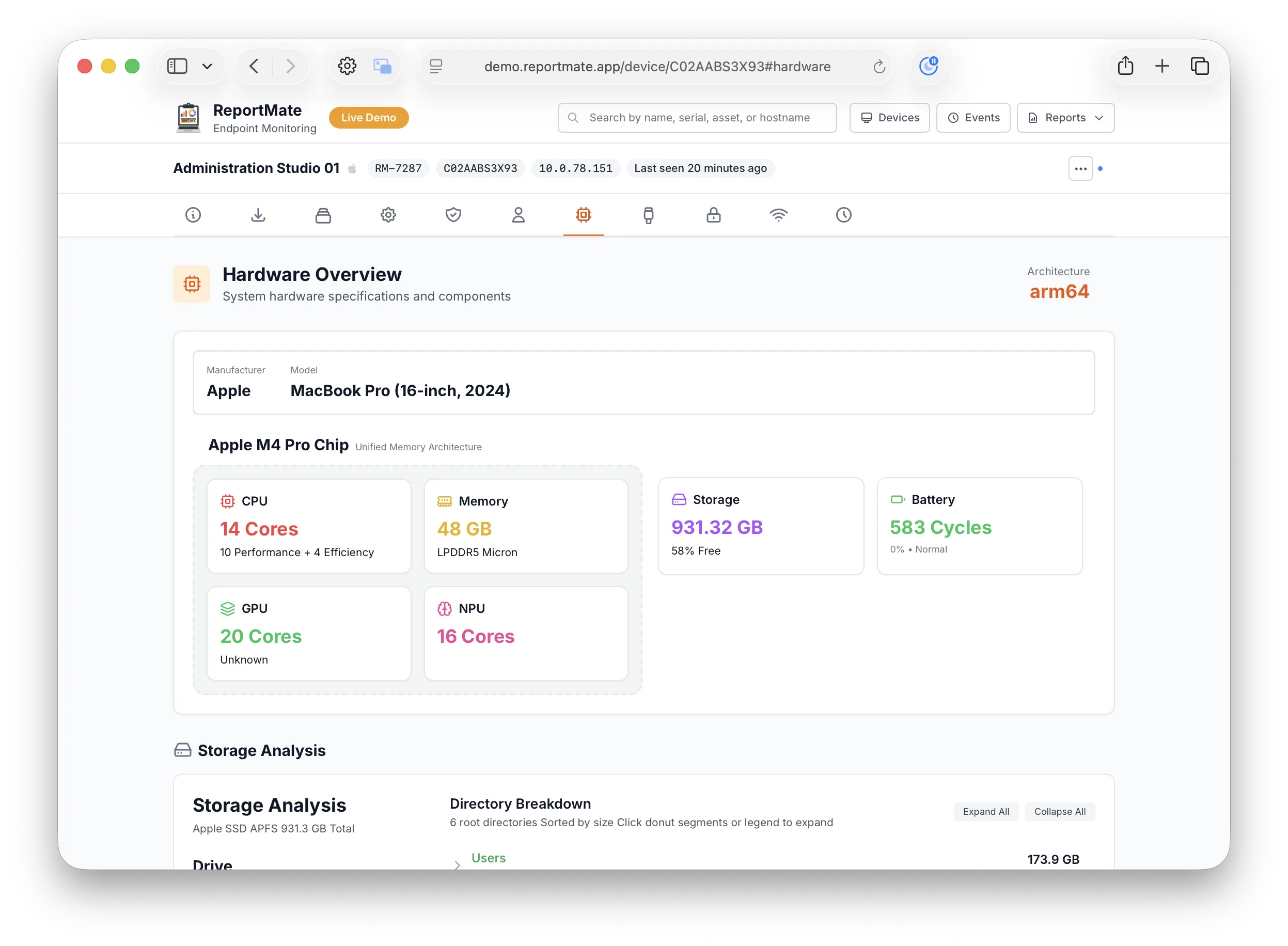Go back in Safari history
This screenshot has height=946, width=1288.
pyautogui.click(x=254, y=67)
